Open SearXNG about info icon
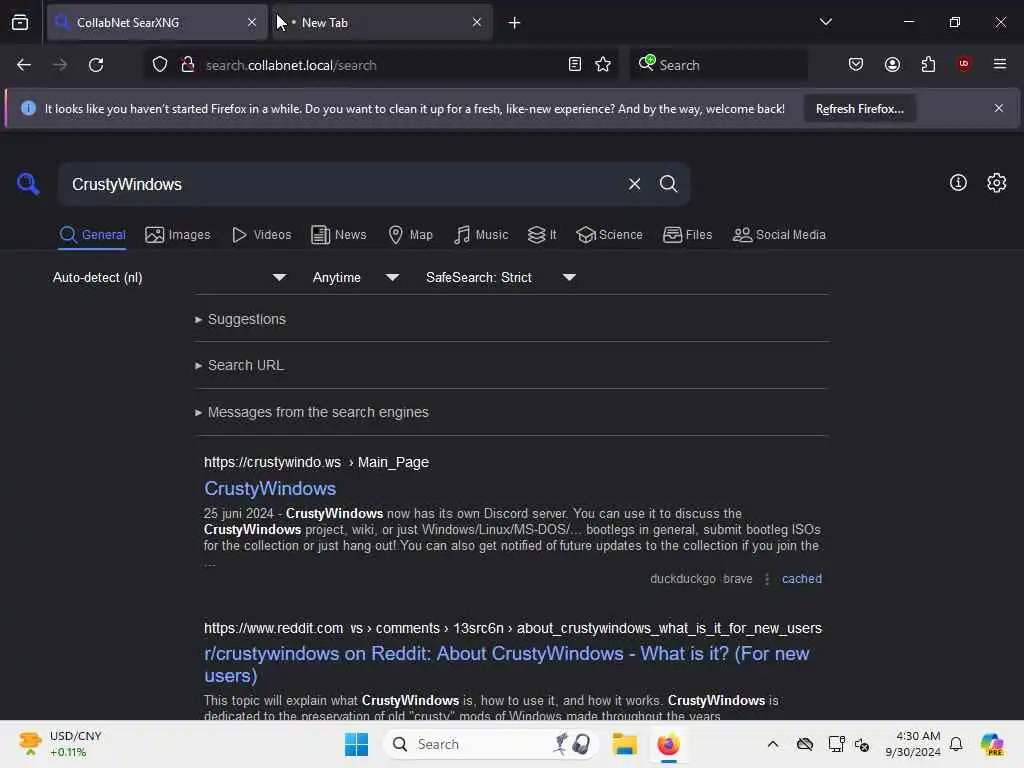Screen dimensions: 1024x768 pyautogui.click(x=958, y=183)
